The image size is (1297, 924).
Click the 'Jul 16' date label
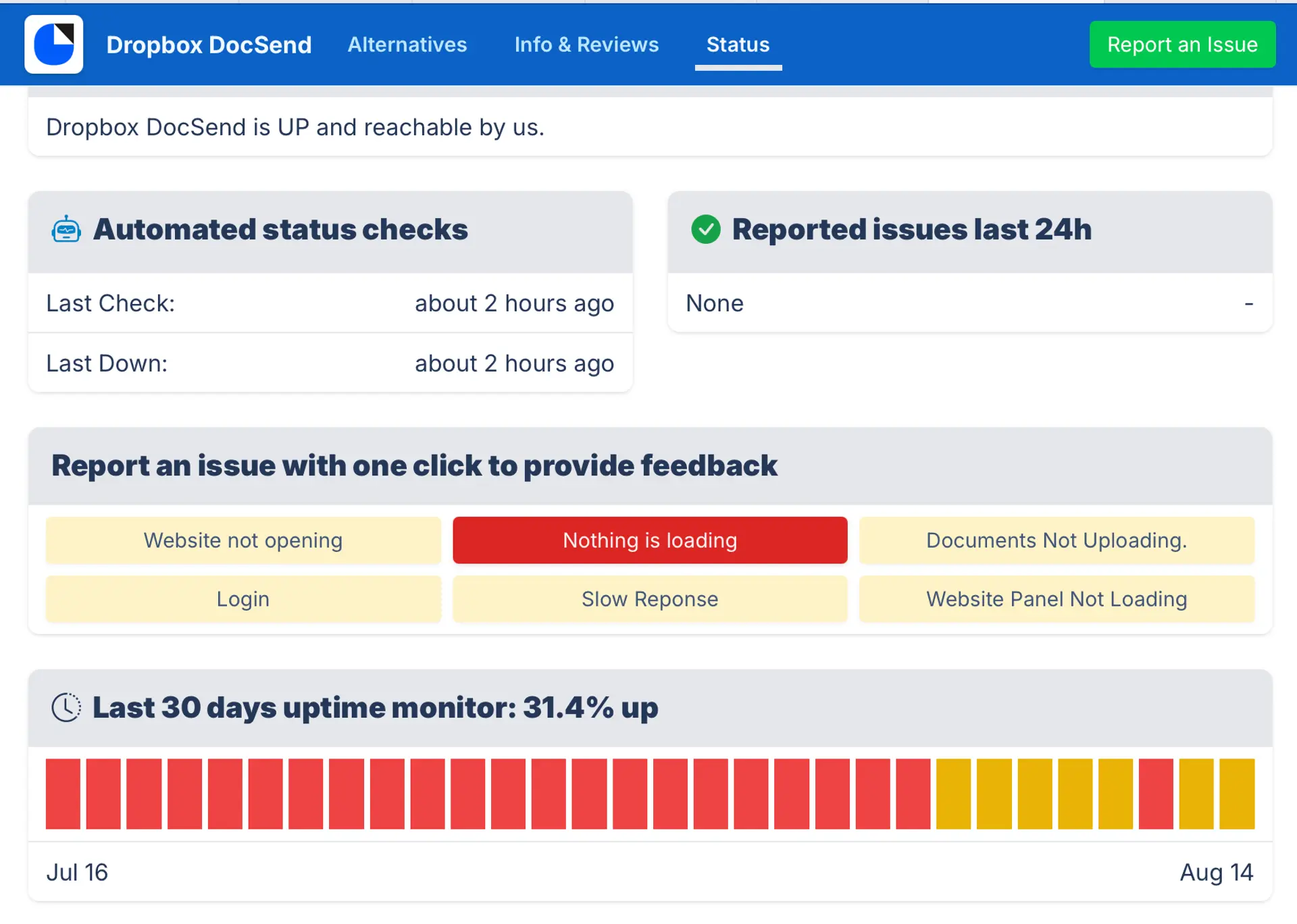(77, 872)
